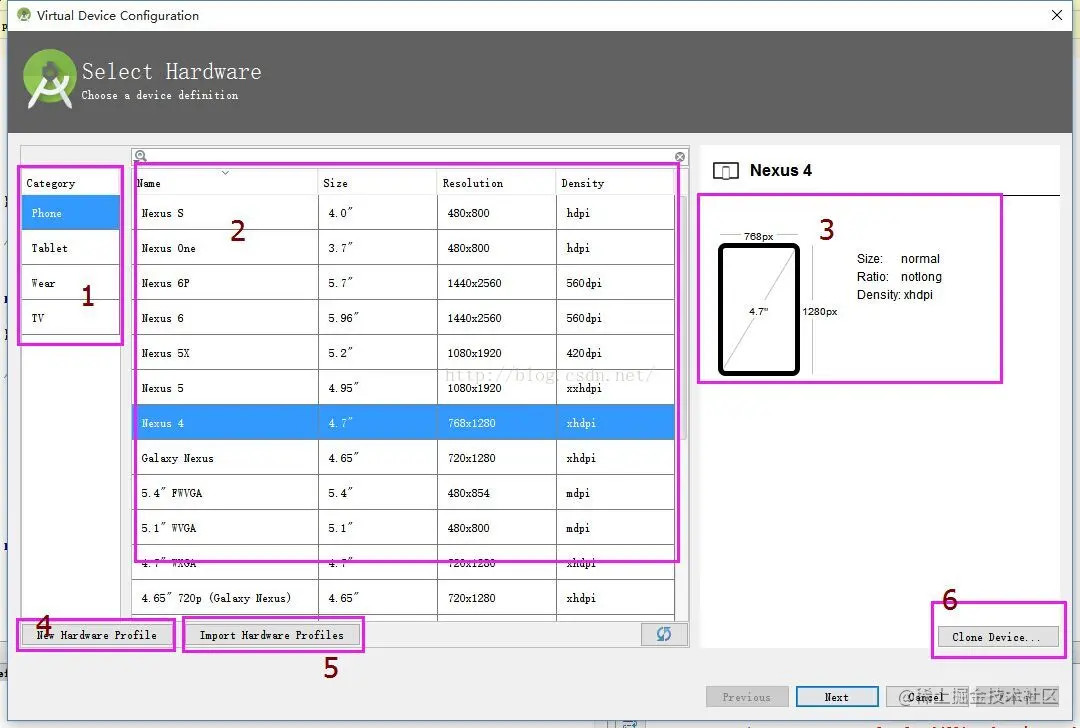Select the Nexus 5 device row
The image size is (1080, 728).
pyautogui.click(x=403, y=388)
